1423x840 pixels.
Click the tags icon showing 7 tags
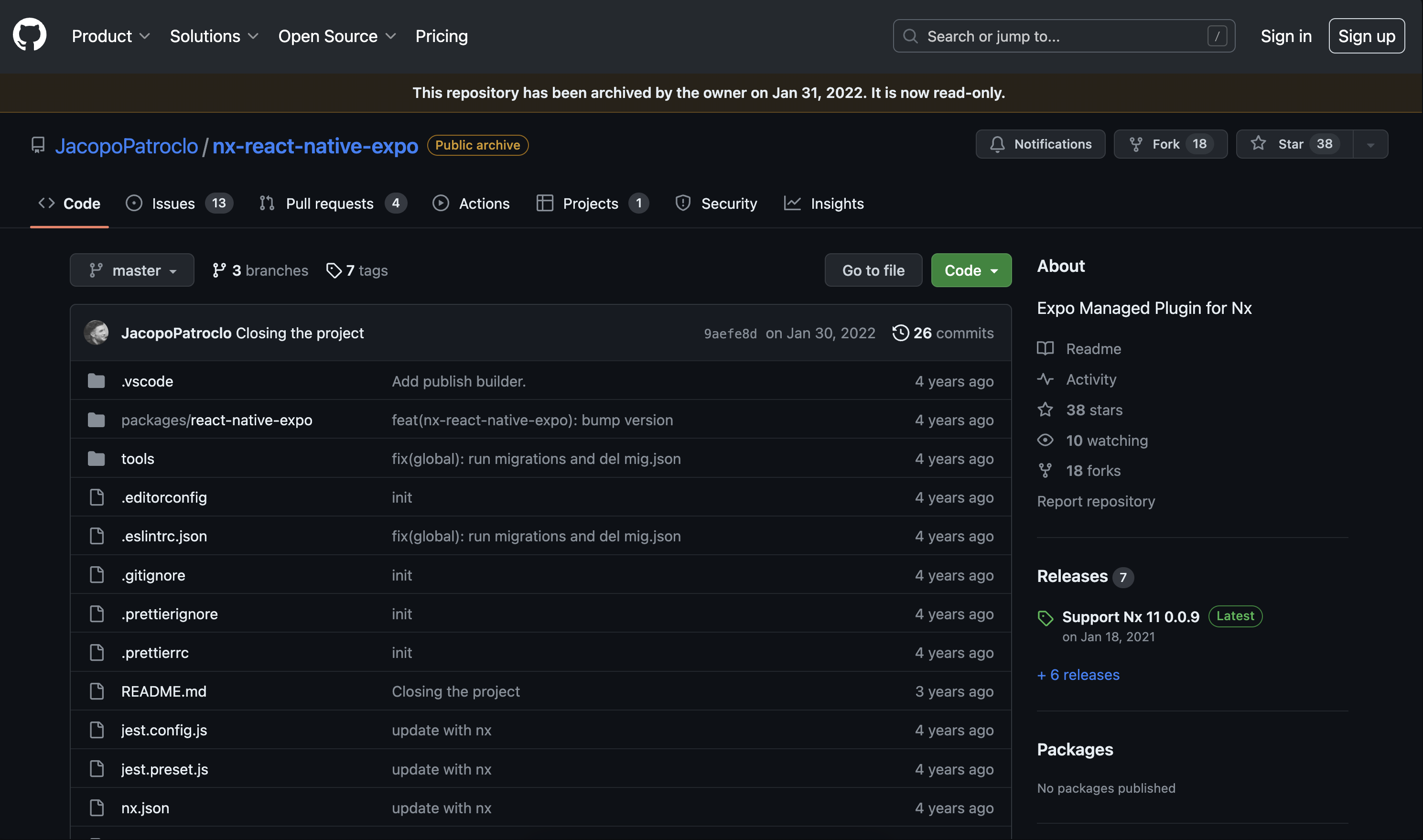(x=334, y=270)
